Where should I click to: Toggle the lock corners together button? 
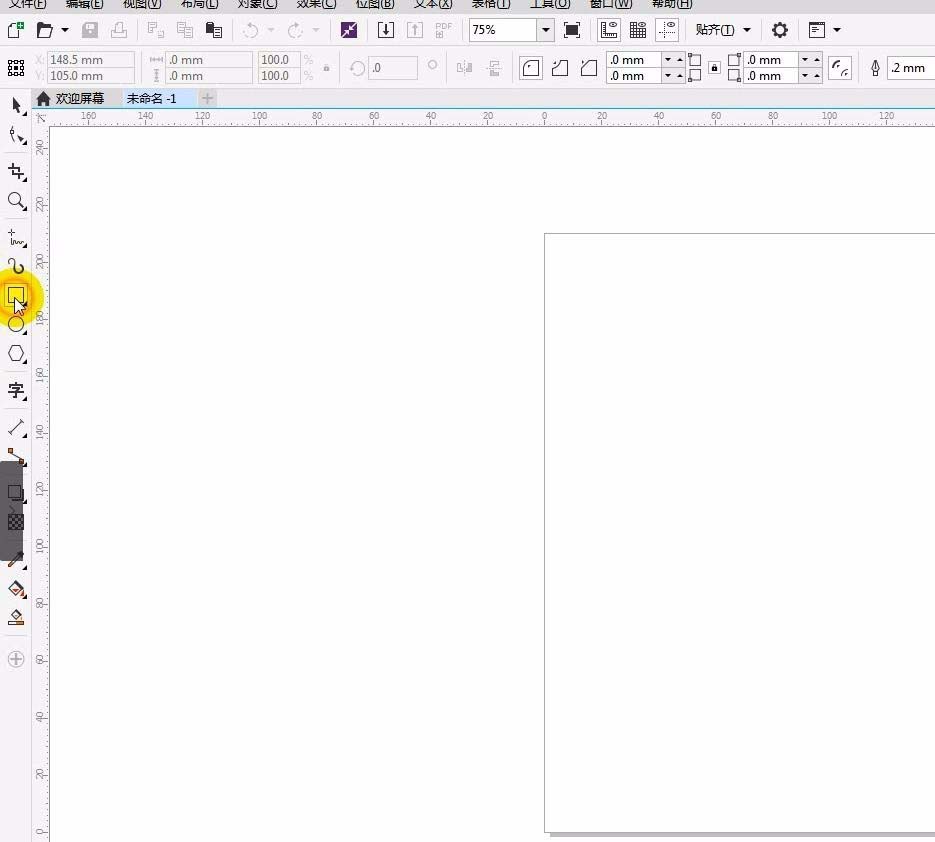point(714,67)
